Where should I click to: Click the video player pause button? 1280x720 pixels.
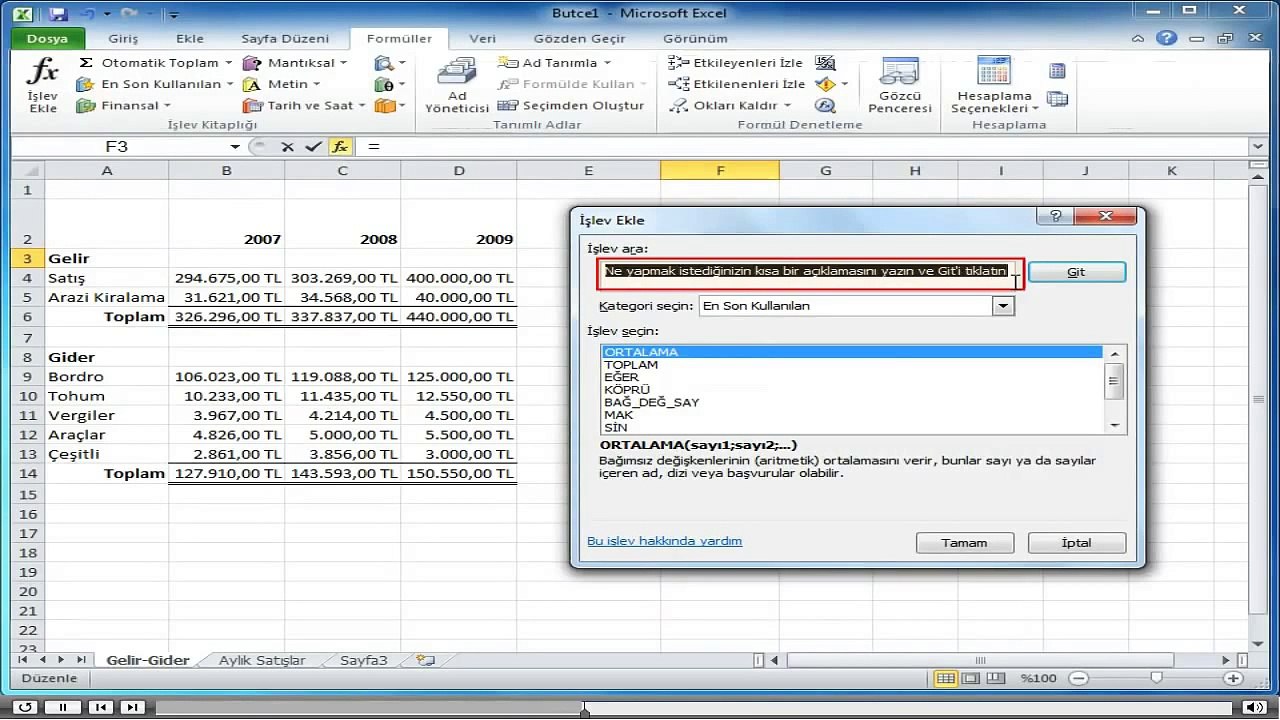(62, 707)
